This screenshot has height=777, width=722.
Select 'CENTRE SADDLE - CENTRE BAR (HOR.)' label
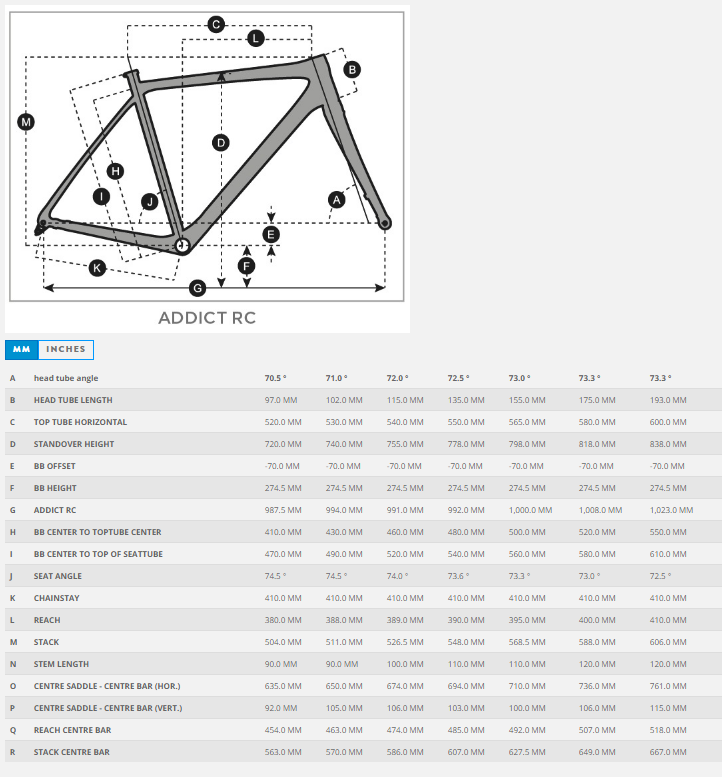click(x=107, y=686)
